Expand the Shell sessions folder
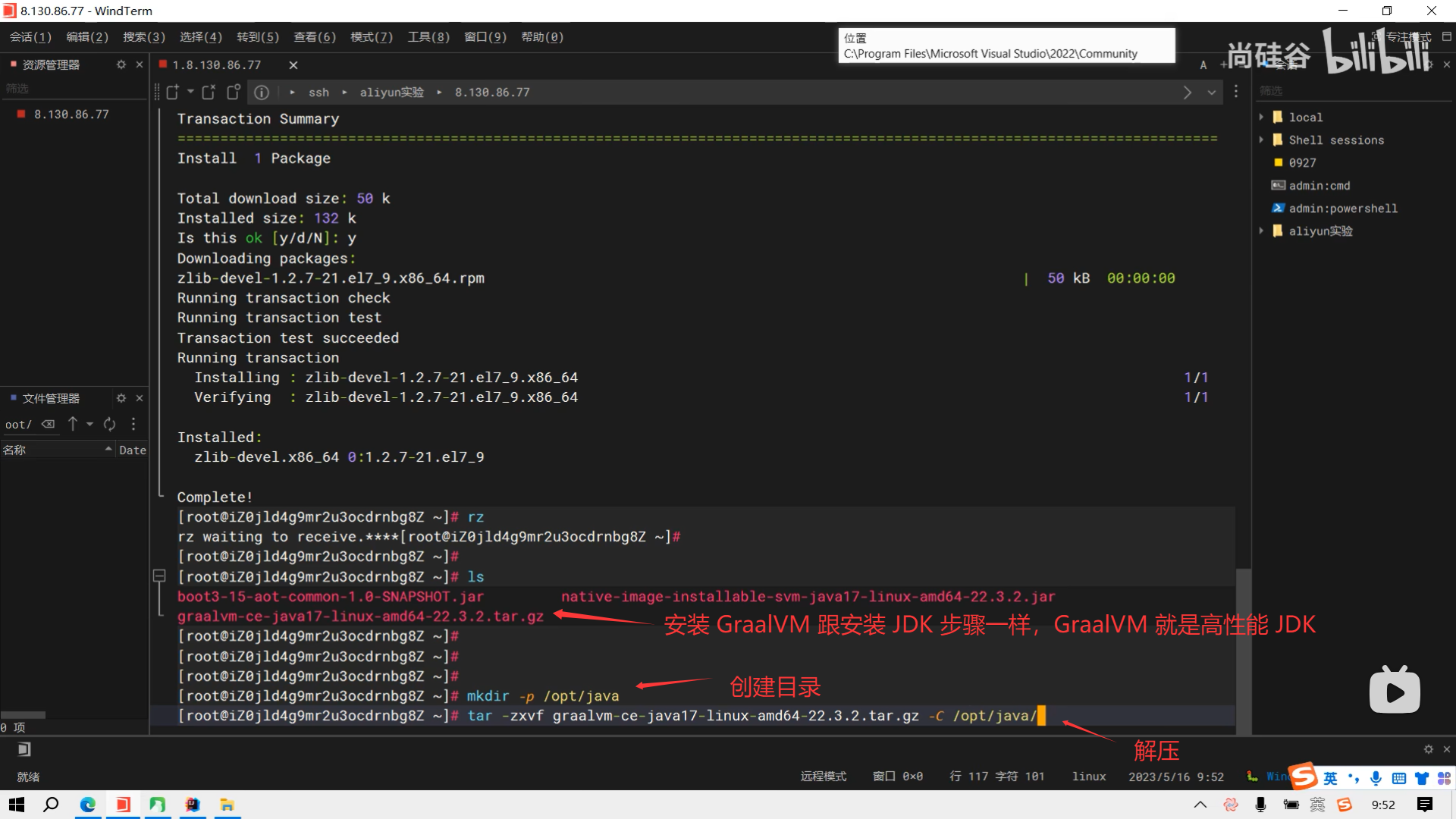This screenshot has width=1456, height=819. pyautogui.click(x=1261, y=140)
